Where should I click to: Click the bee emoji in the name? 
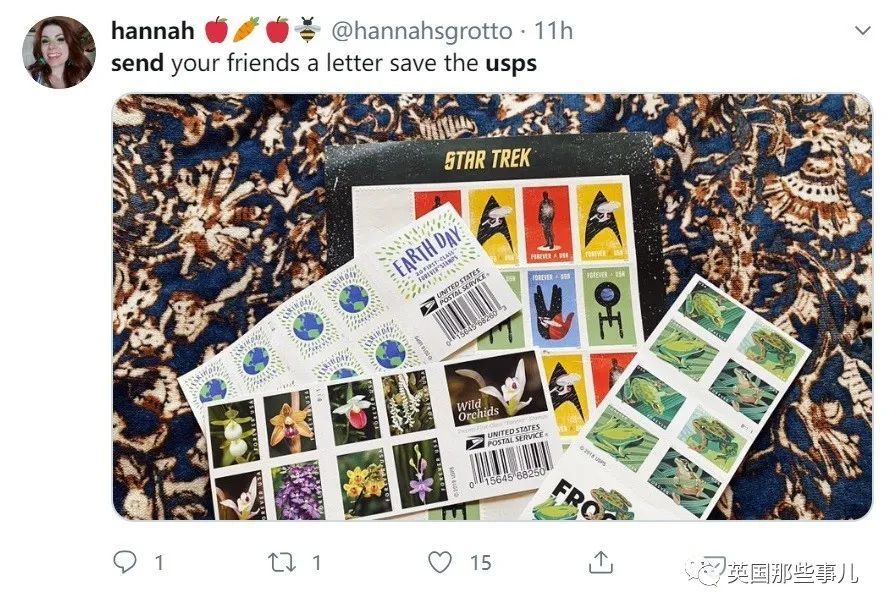308,30
